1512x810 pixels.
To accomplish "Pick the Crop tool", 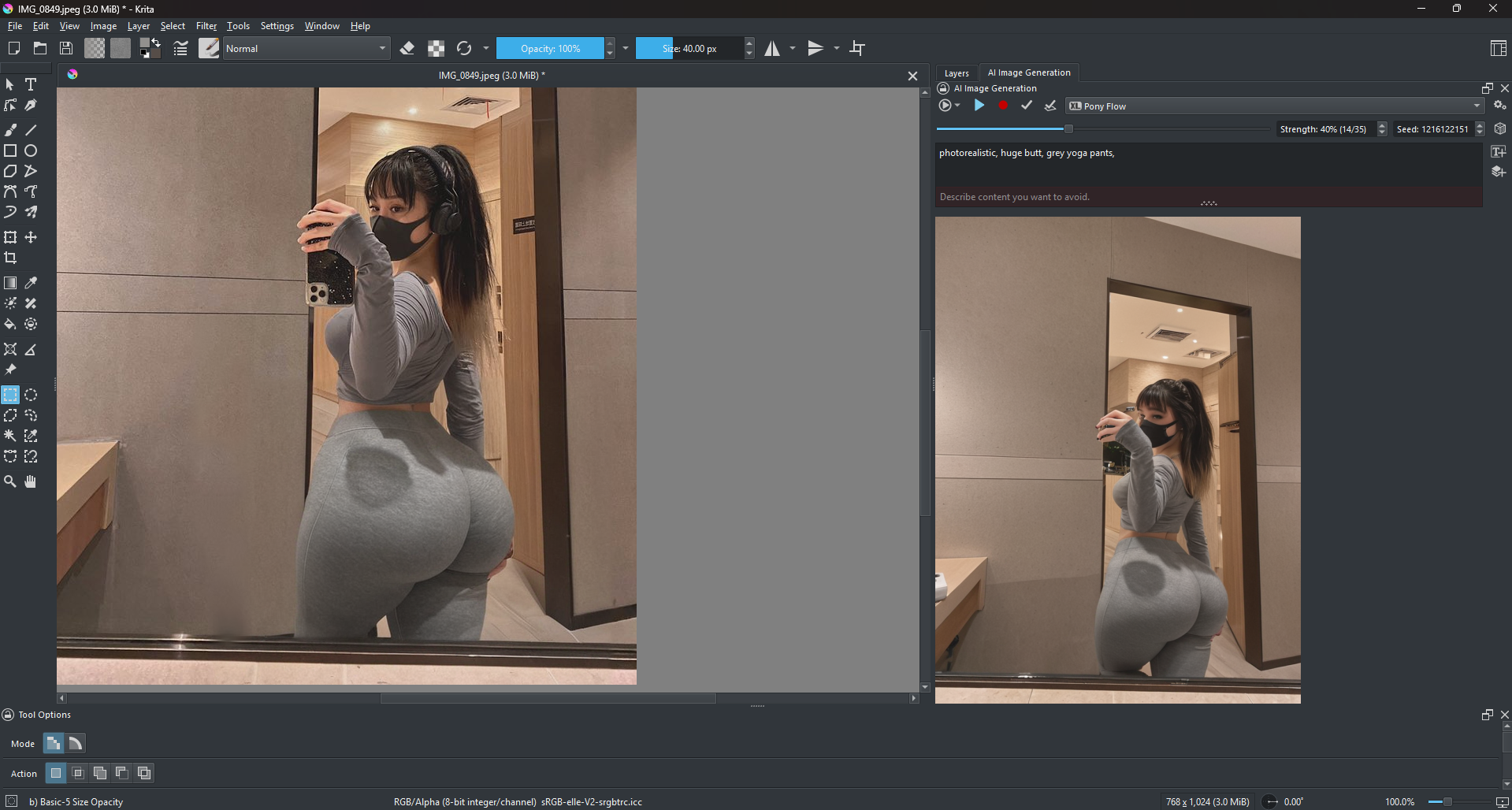I will coord(10,258).
